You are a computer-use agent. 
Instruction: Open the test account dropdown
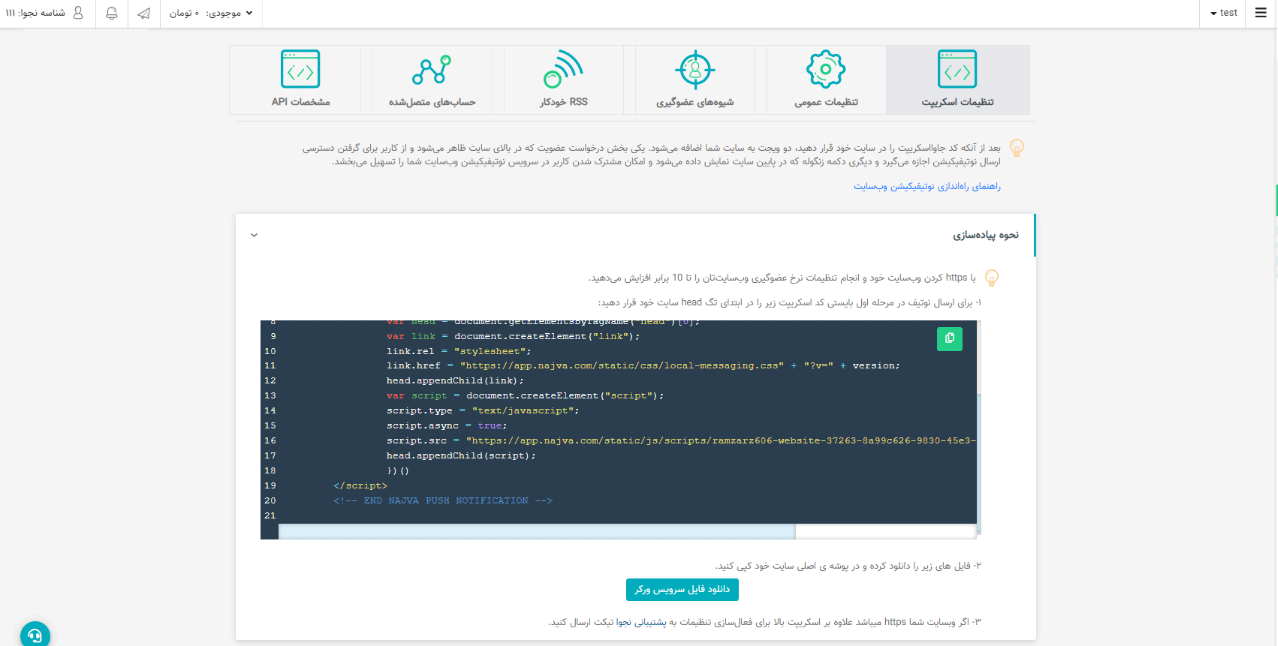click(x=1223, y=13)
